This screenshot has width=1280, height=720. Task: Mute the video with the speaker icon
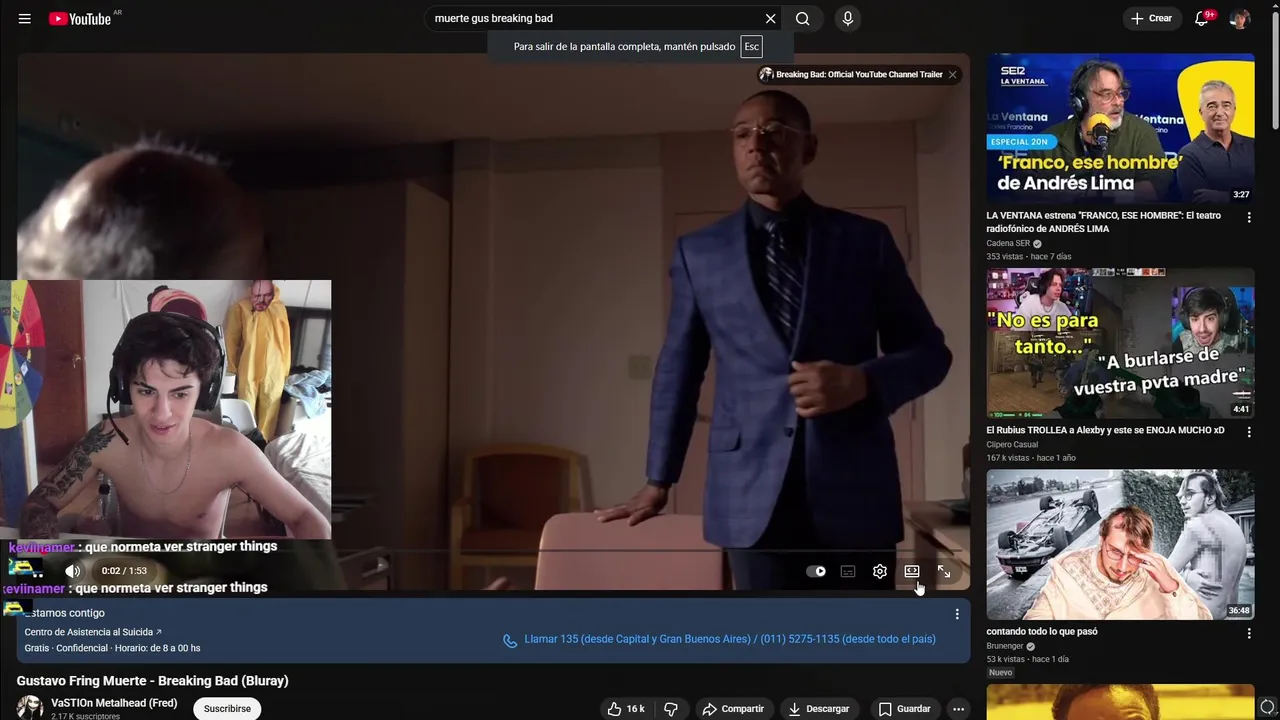[x=72, y=571]
